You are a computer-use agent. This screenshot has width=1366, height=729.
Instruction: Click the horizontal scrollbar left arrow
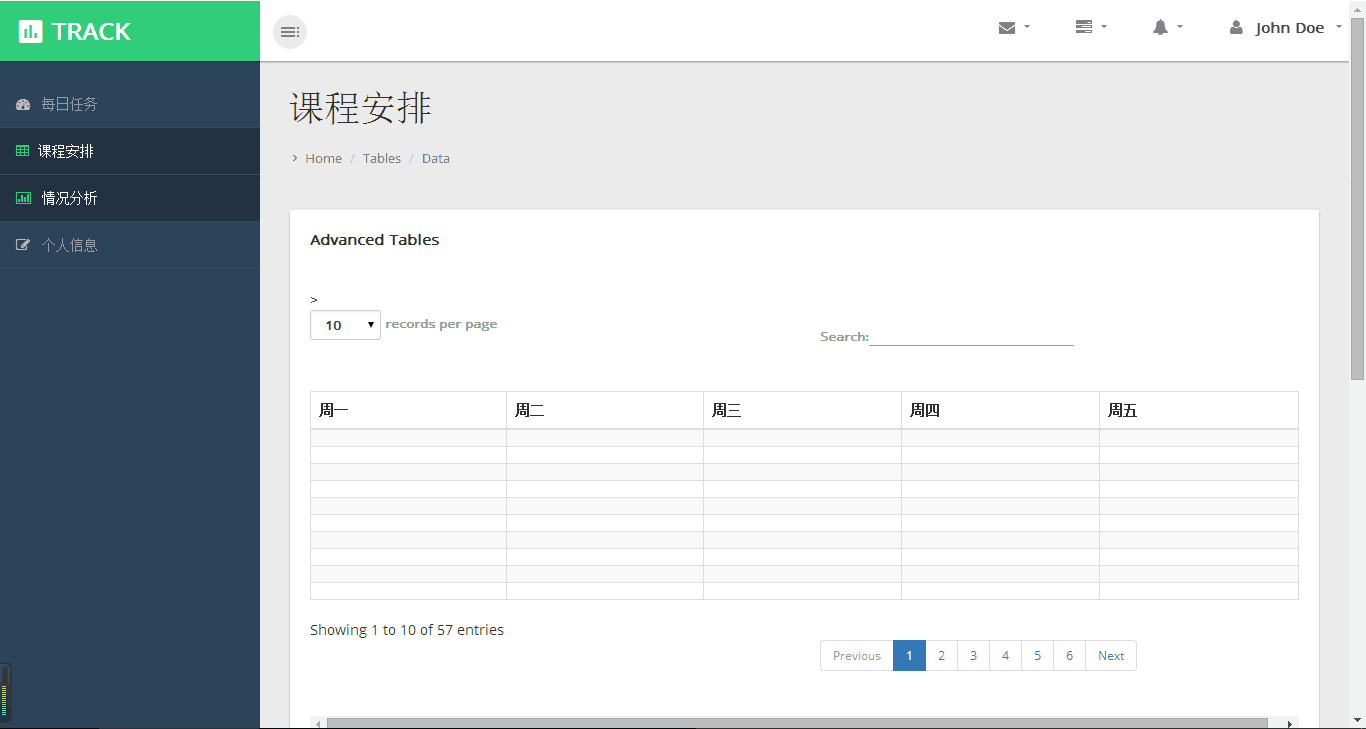(318, 723)
